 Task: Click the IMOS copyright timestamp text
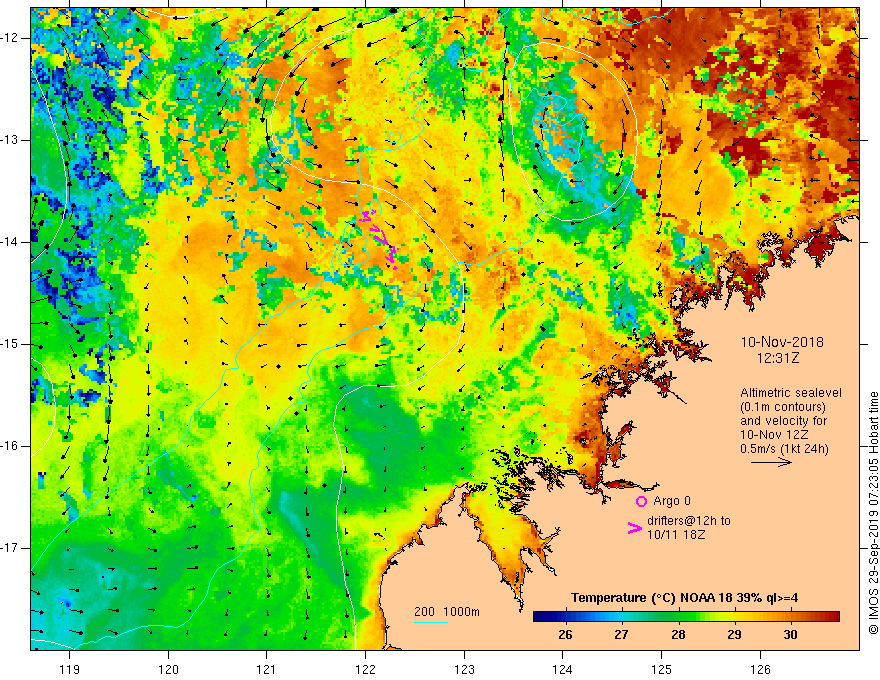click(873, 513)
